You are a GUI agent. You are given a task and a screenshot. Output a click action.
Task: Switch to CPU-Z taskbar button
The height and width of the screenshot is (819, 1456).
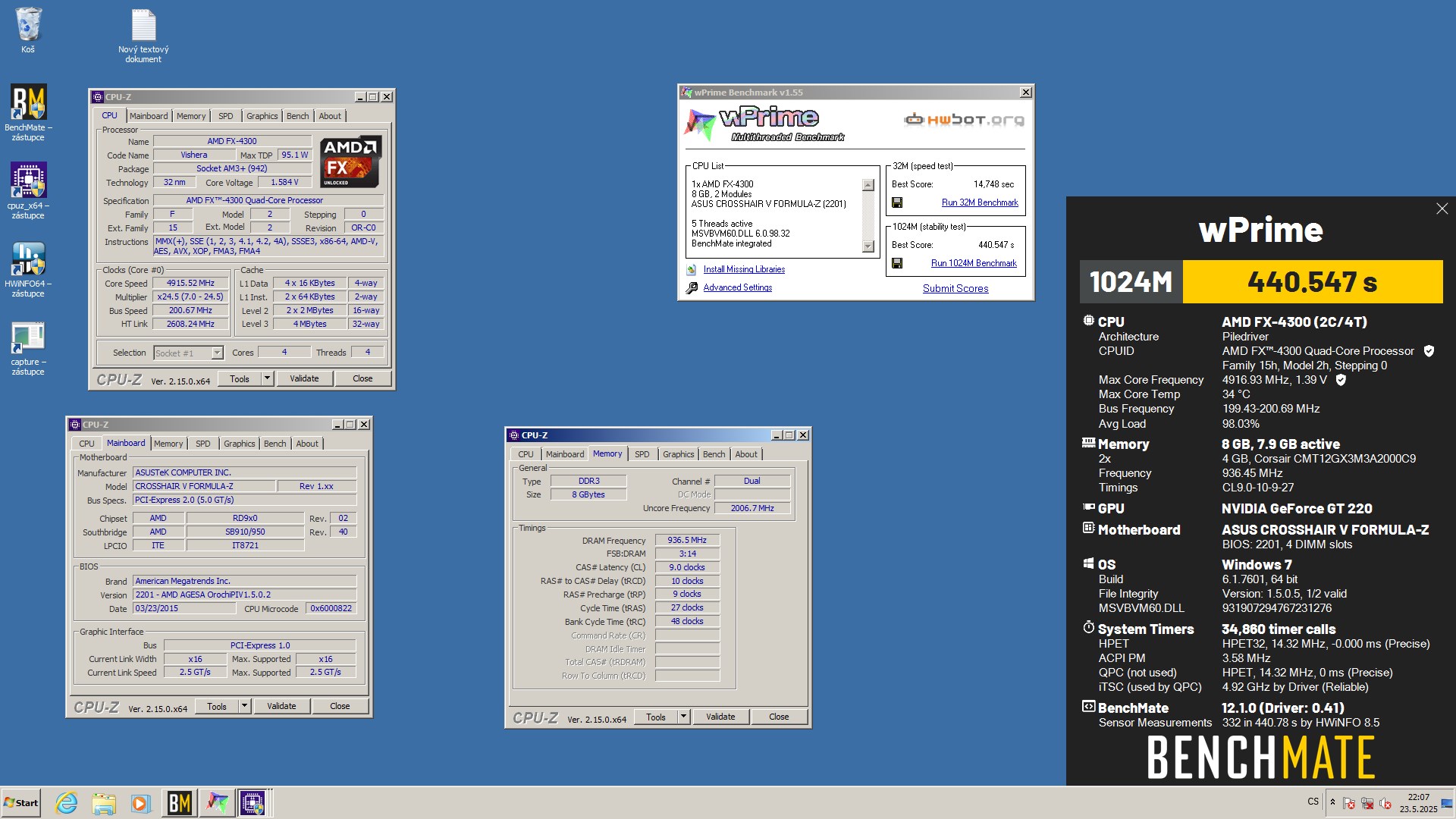coord(253,803)
